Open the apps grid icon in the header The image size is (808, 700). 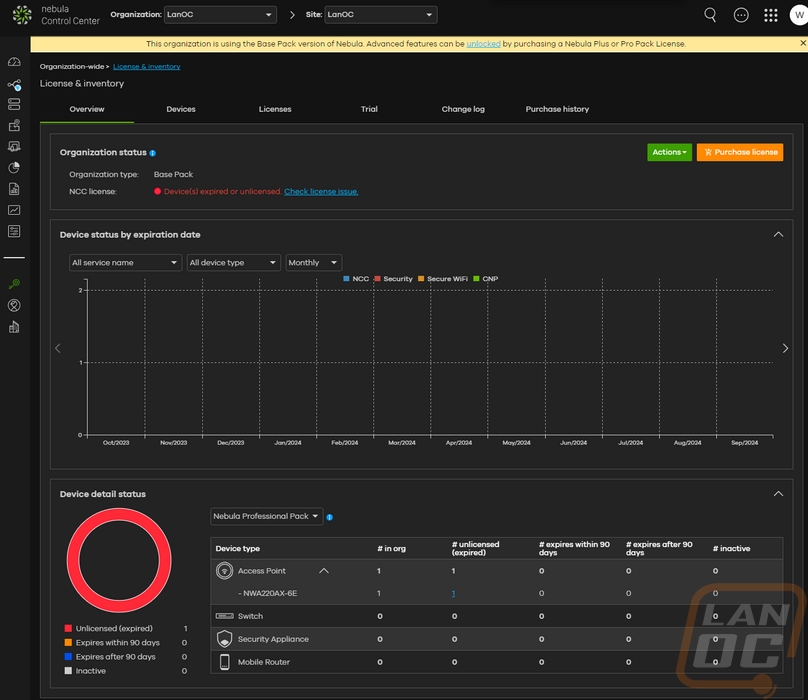point(770,15)
